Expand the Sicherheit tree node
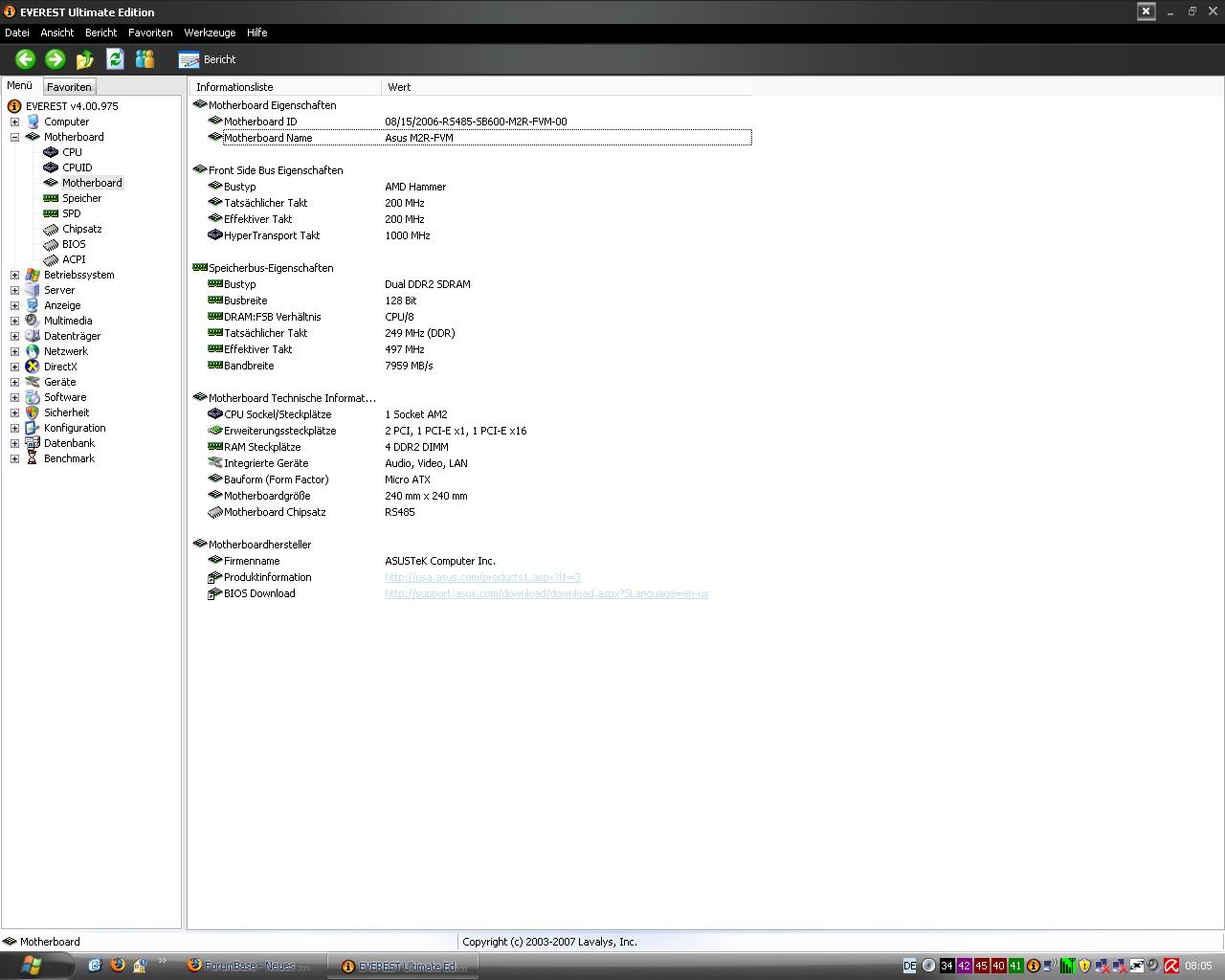Screen dimensions: 1225x980 click(14, 412)
